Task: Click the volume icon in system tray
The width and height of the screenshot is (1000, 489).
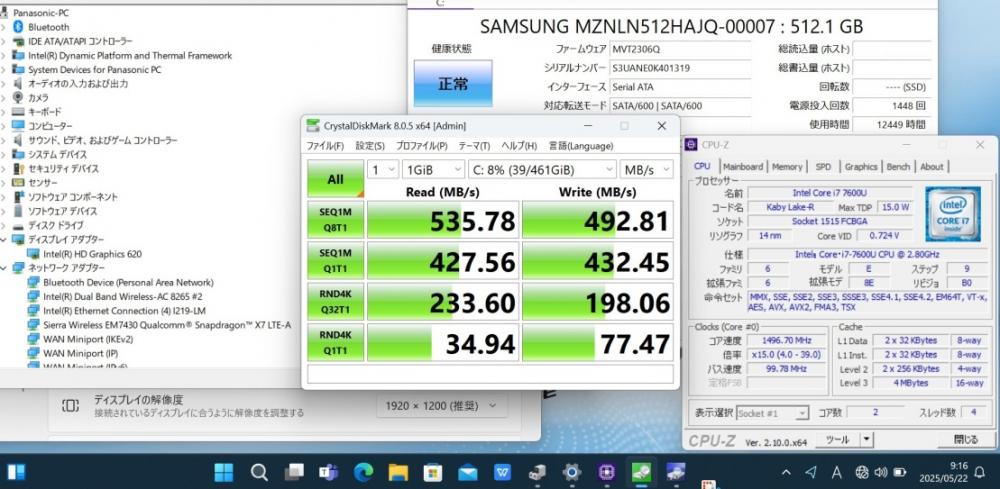Action: tap(881, 472)
